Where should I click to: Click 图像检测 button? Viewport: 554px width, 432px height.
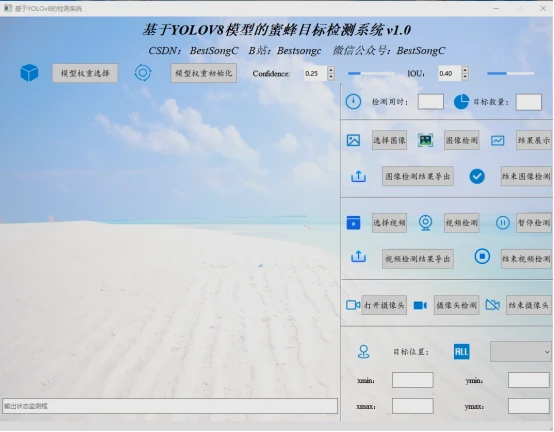pyautogui.click(x=461, y=140)
